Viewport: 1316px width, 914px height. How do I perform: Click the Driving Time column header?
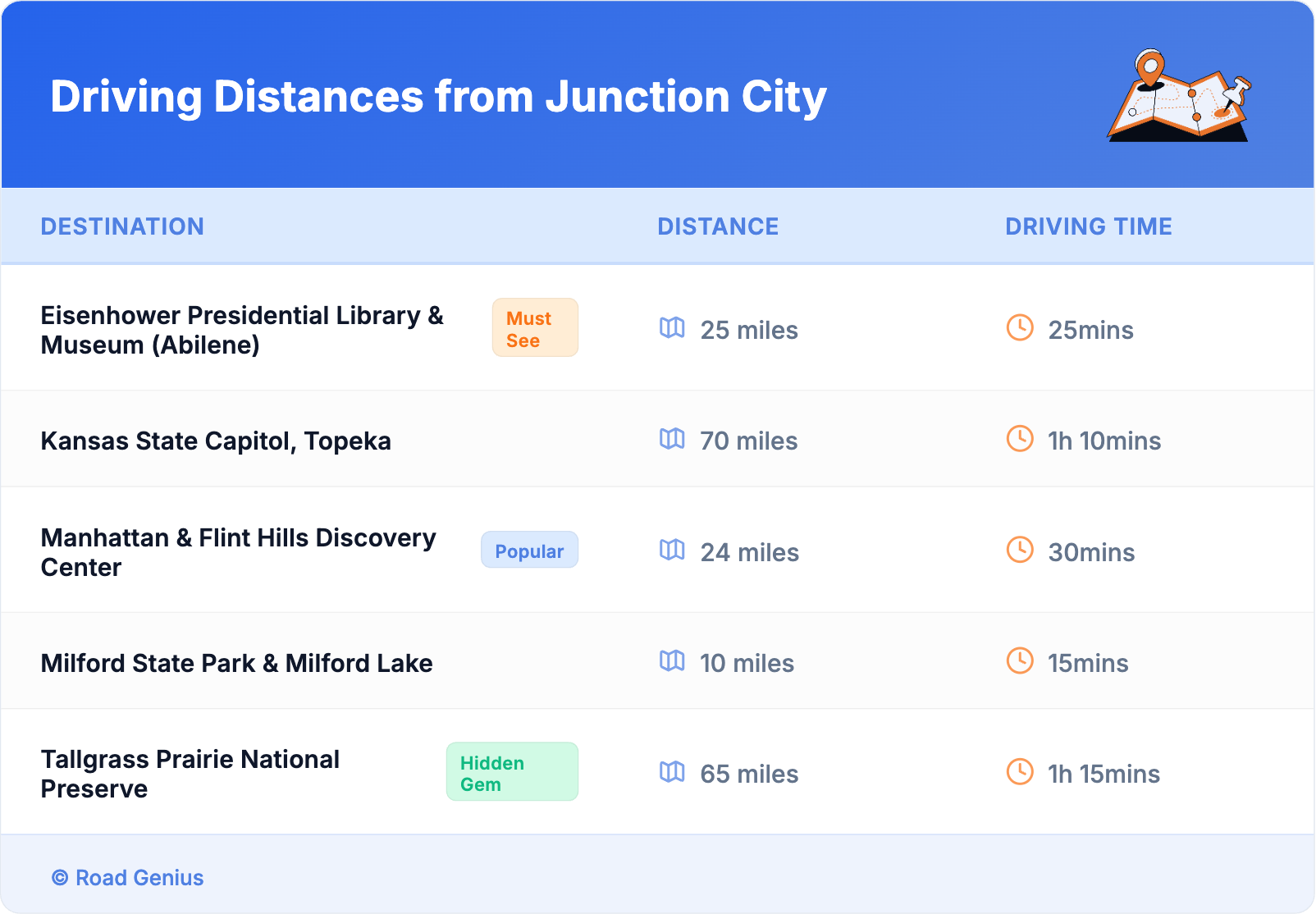click(x=1089, y=226)
